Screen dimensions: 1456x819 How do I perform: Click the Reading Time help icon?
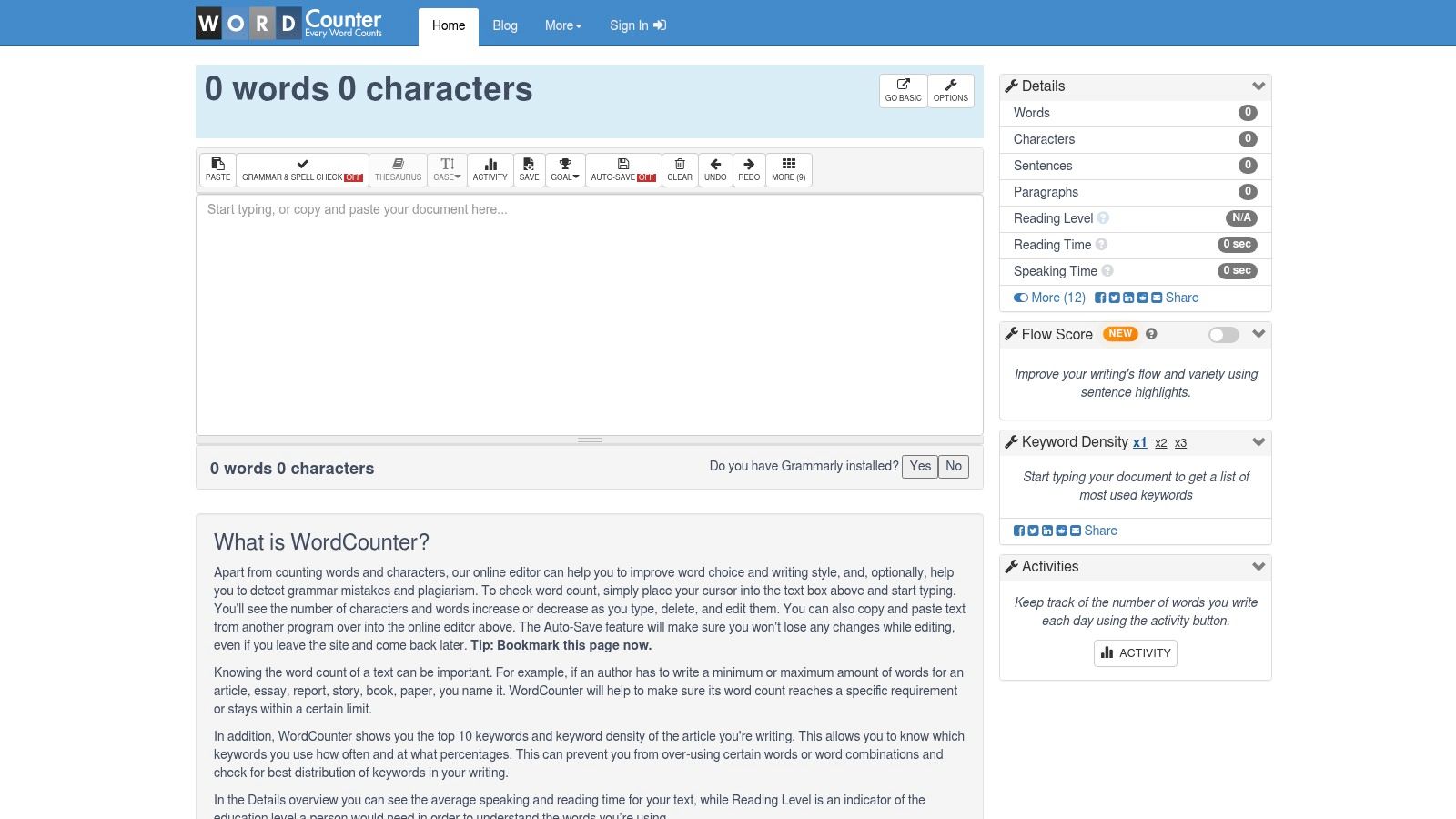point(1101,245)
